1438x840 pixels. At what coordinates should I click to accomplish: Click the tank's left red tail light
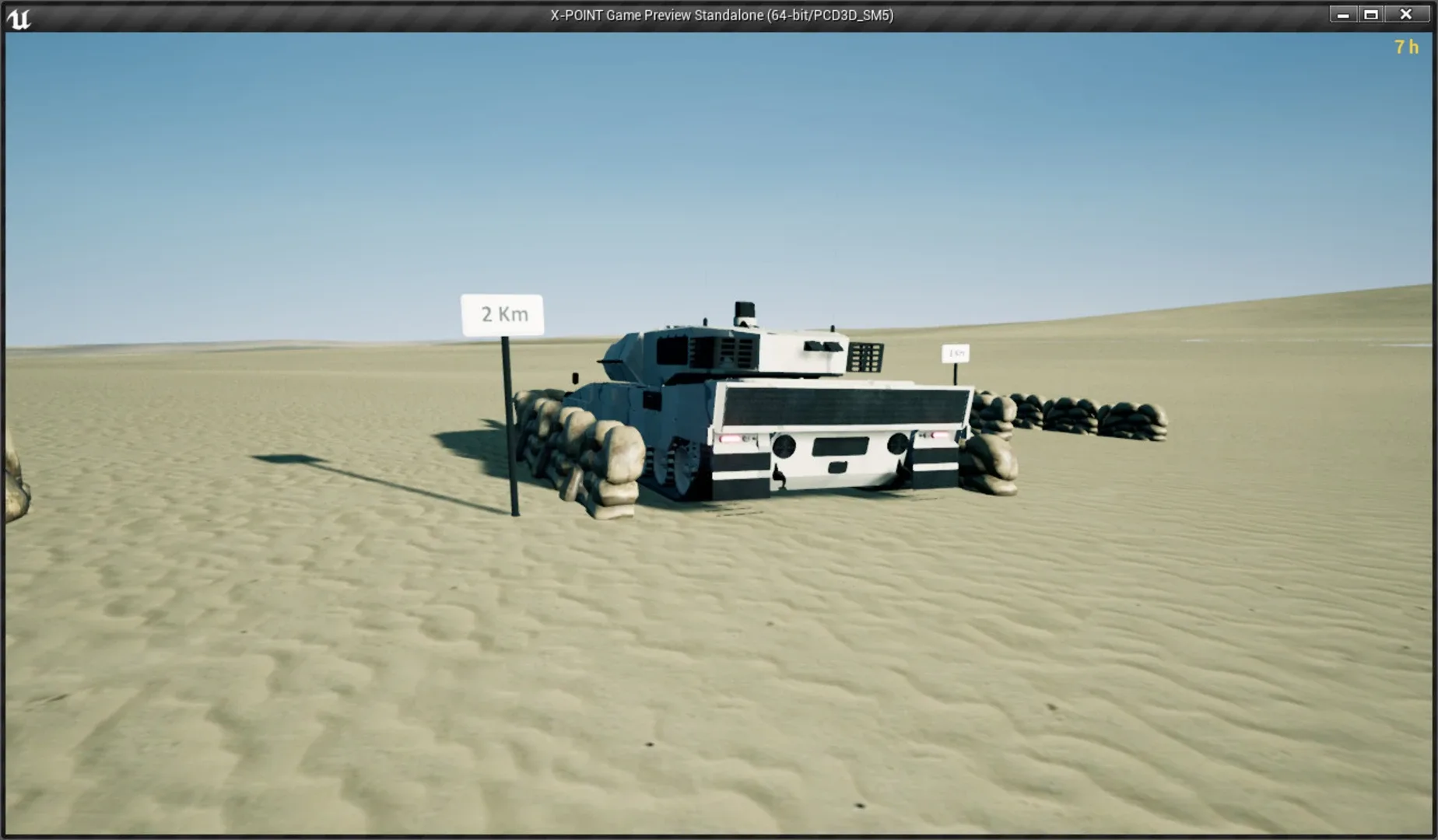click(730, 439)
